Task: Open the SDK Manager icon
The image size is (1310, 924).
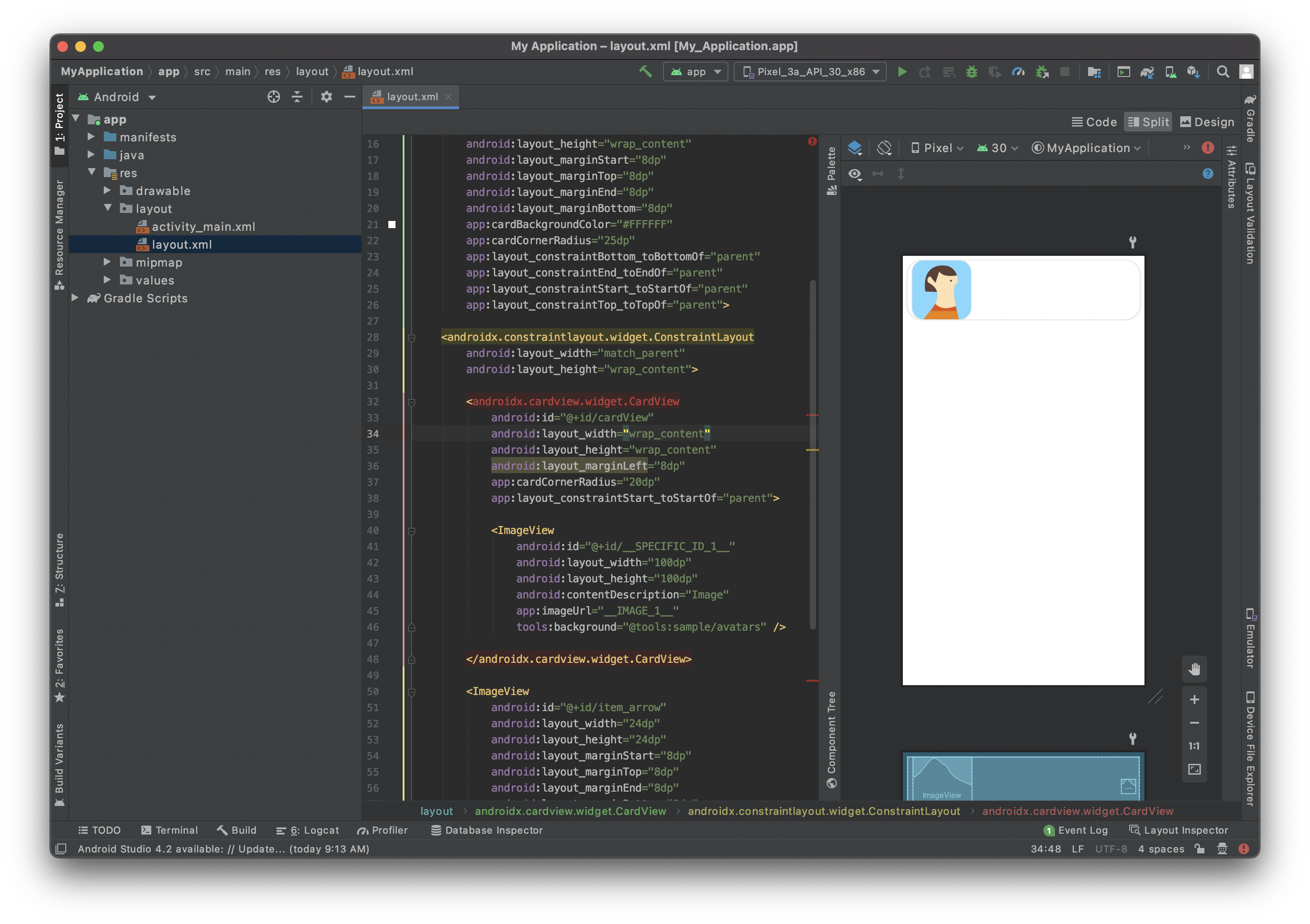Action: pyautogui.click(x=1193, y=71)
